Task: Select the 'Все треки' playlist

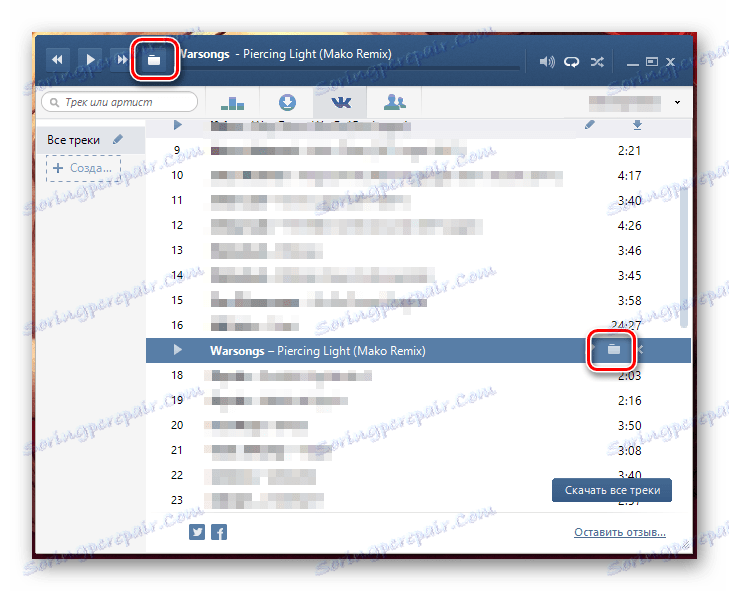Action: coord(91,140)
